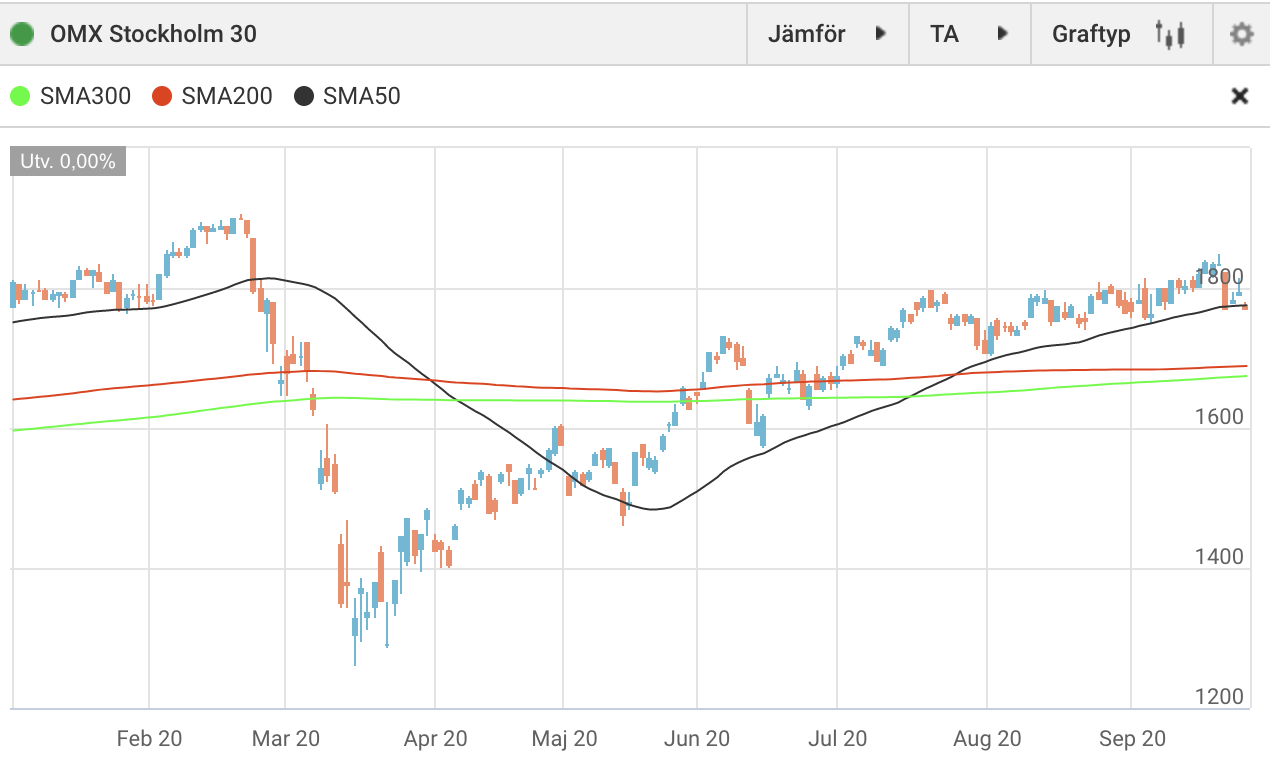Viewport: 1270px width, 772px height.
Task: Click the Jun 20 axis label
Action: 697,739
